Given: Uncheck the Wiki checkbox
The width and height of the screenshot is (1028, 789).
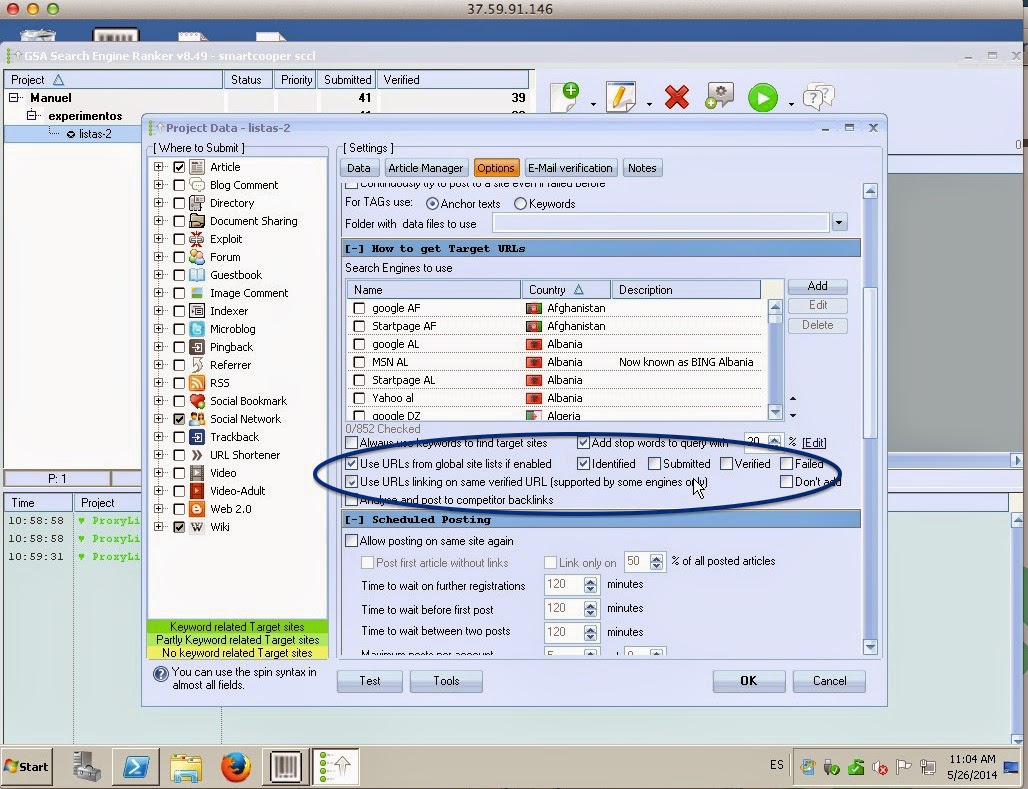Looking at the screenshot, I should pyautogui.click(x=179, y=527).
